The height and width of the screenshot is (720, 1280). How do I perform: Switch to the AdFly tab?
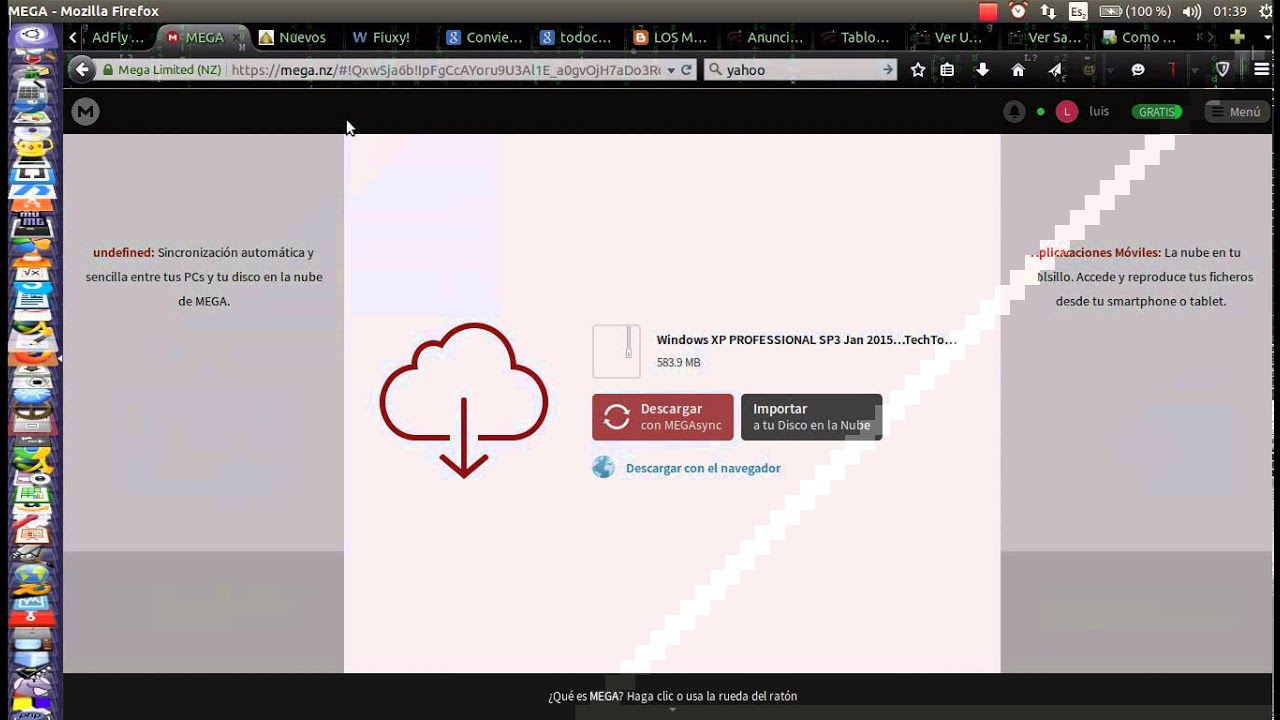tap(117, 37)
